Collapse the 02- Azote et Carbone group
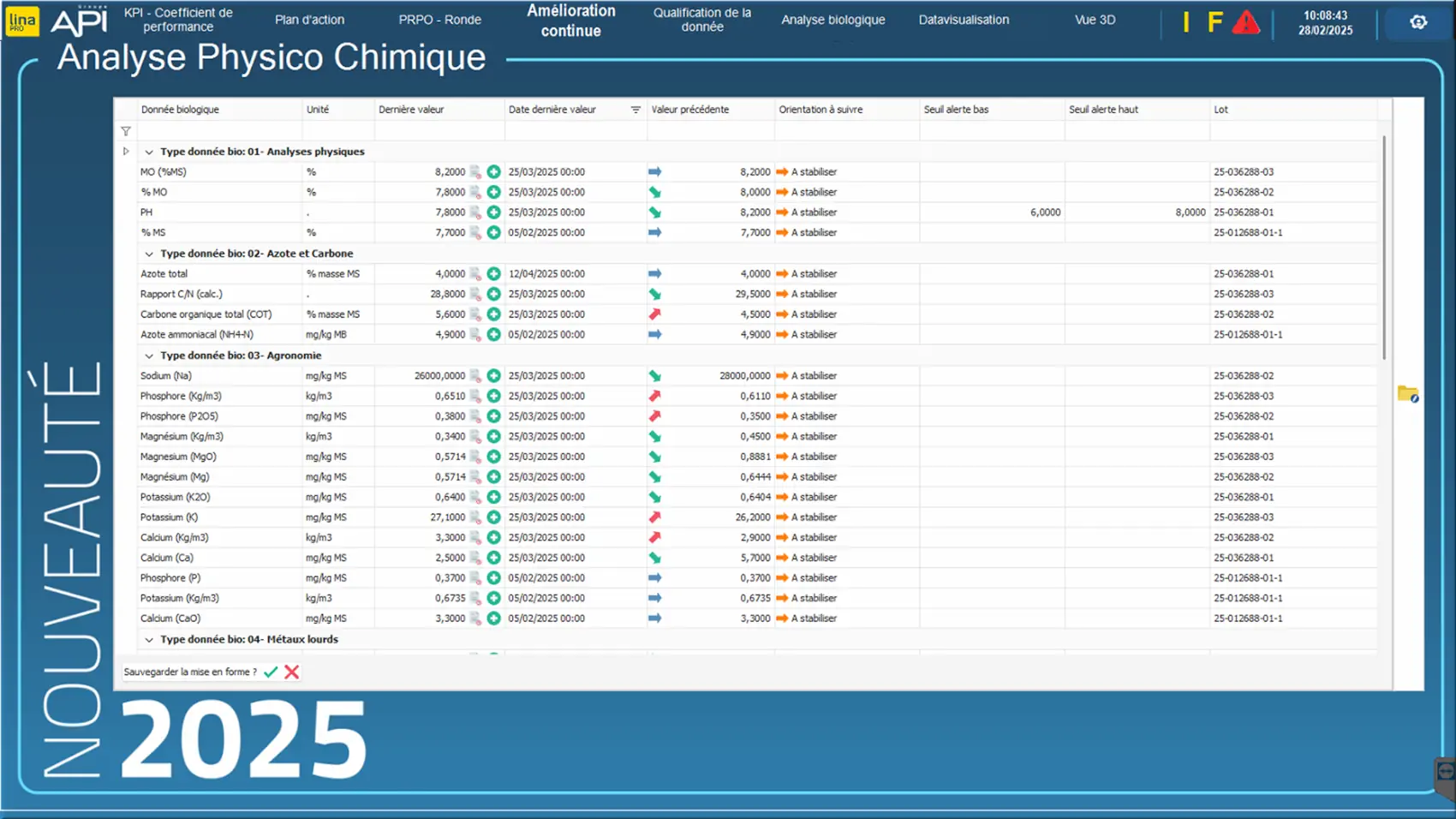The width and height of the screenshot is (1456, 819). tap(149, 254)
